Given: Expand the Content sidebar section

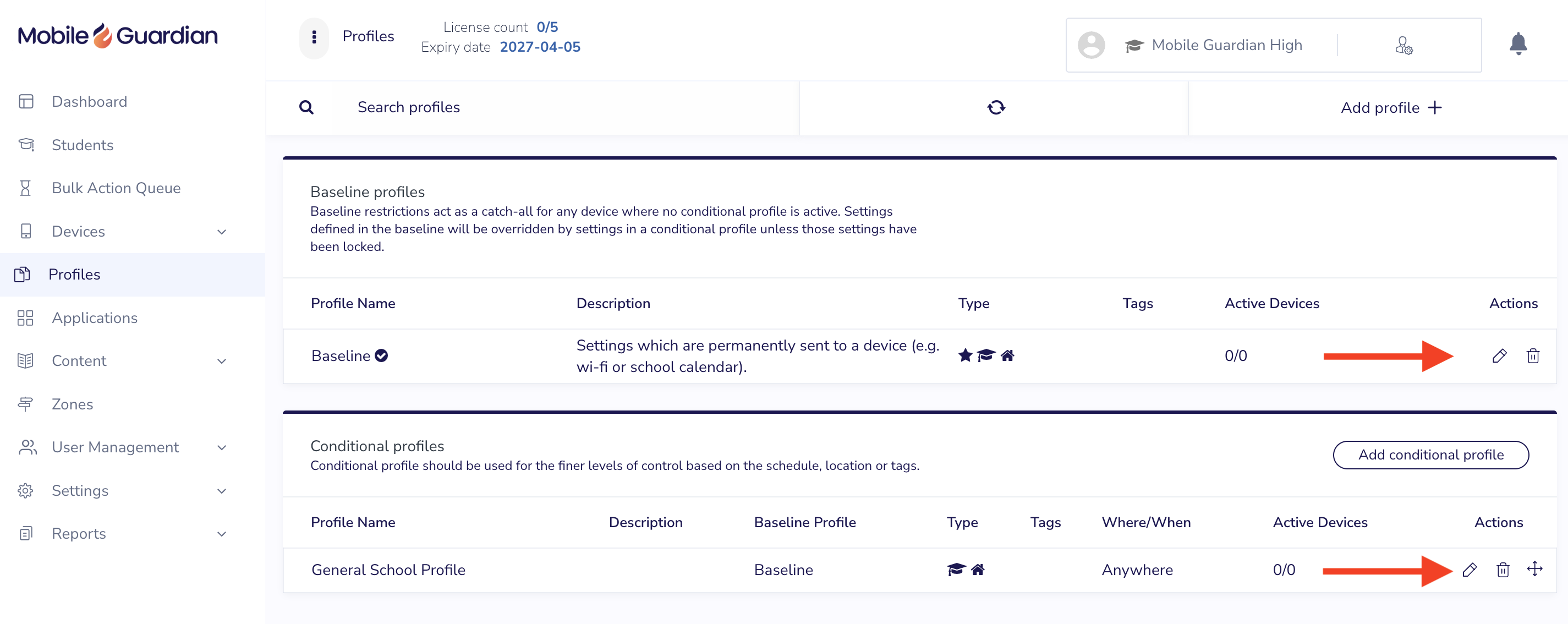Looking at the screenshot, I should 222,362.
